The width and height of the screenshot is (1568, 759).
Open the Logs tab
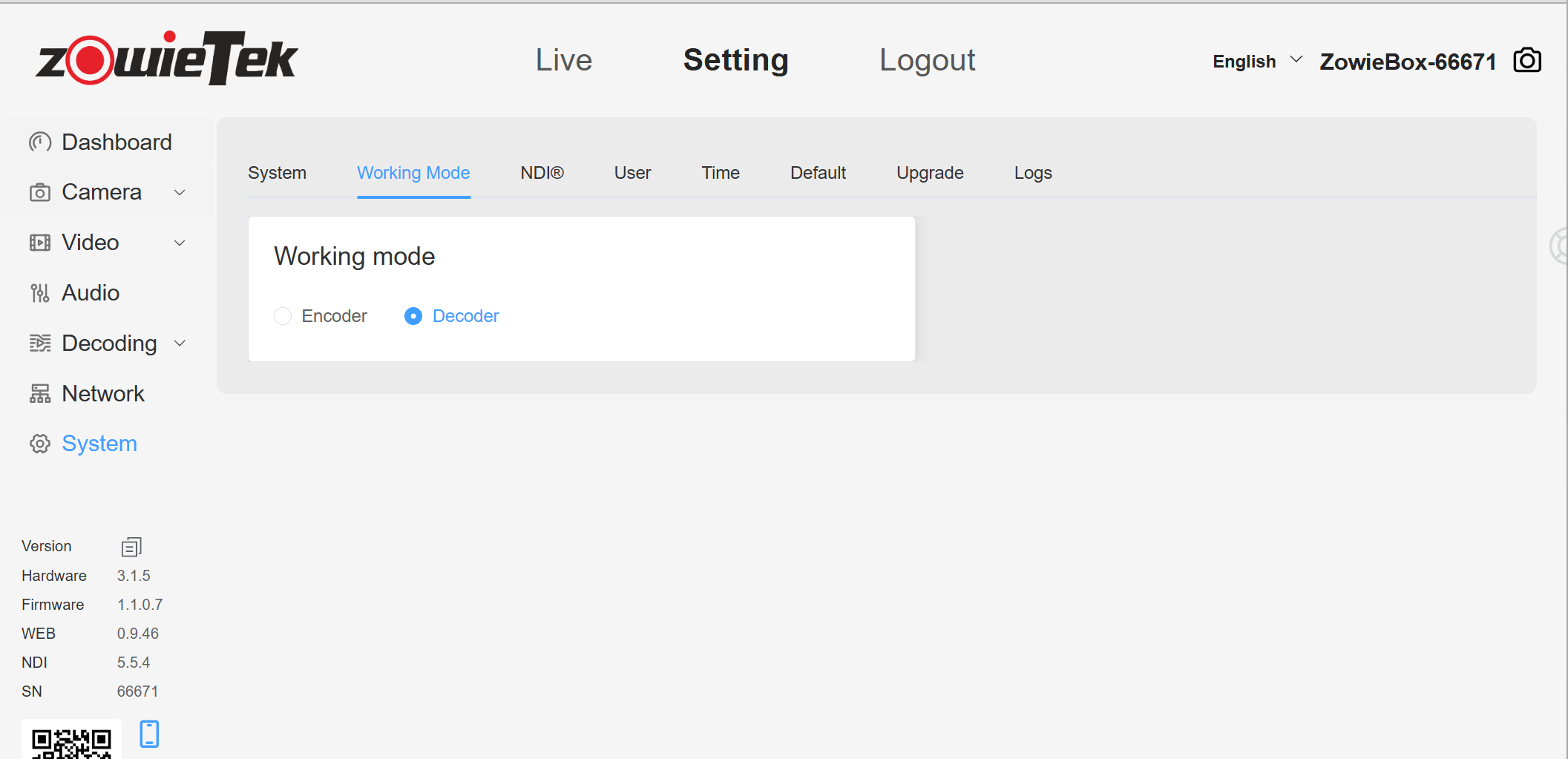(x=1032, y=173)
